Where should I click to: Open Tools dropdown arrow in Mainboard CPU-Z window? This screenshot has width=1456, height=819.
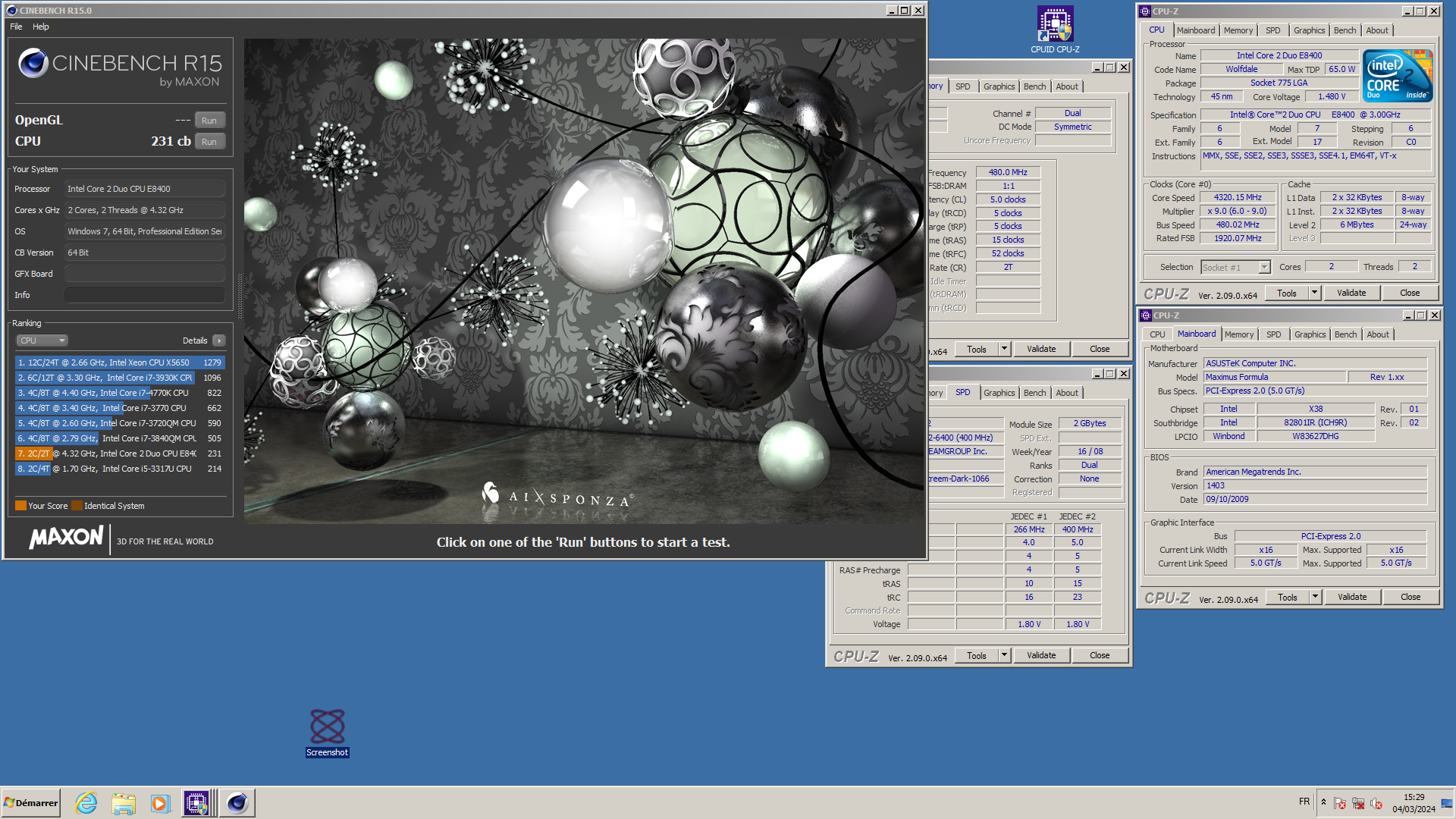(1316, 597)
